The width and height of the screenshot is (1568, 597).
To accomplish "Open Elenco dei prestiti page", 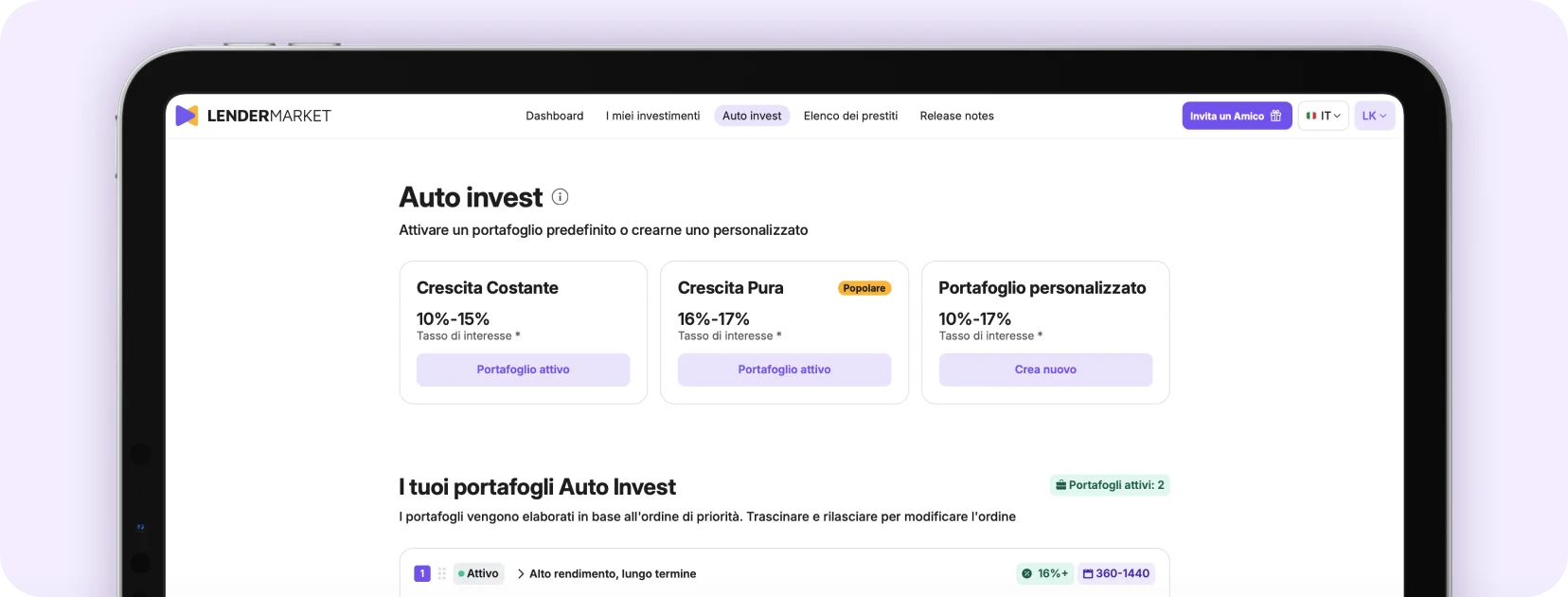I will click(850, 116).
